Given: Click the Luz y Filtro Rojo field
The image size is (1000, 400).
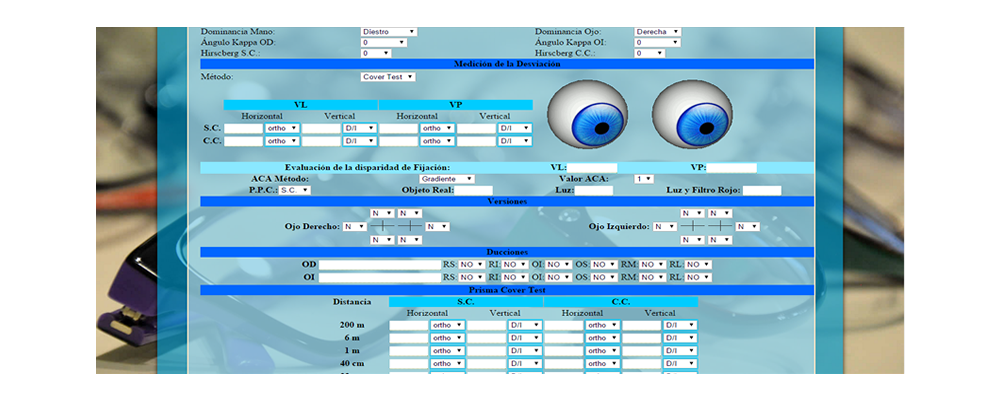Looking at the screenshot, I should point(761,190).
